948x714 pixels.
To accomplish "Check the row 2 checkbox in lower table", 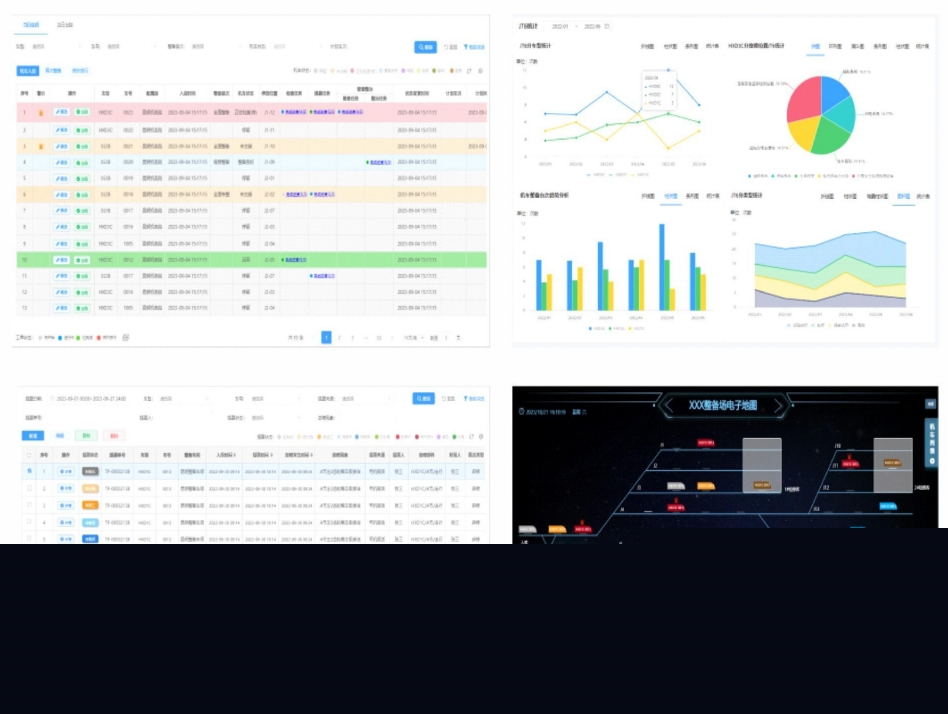I will [x=28, y=488].
